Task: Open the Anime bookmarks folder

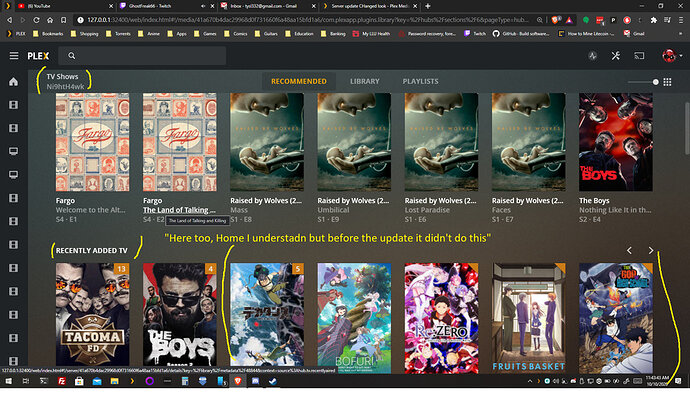Action: pos(149,33)
